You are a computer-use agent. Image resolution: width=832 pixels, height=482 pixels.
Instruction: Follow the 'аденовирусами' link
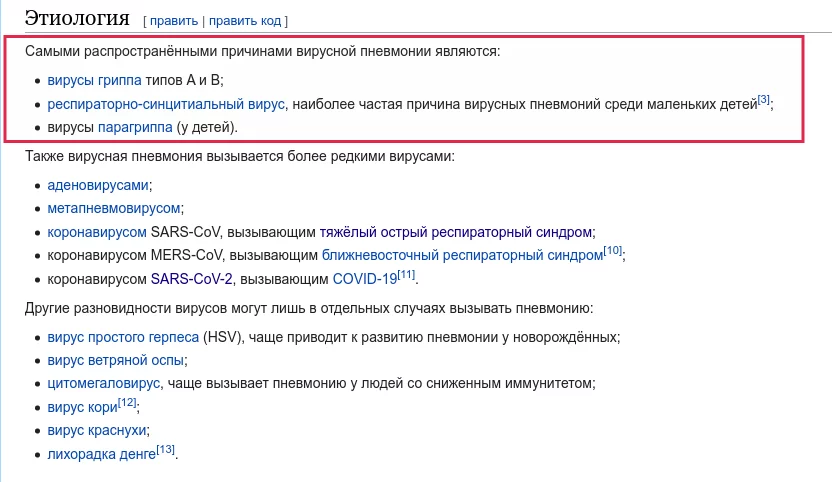tap(98, 185)
